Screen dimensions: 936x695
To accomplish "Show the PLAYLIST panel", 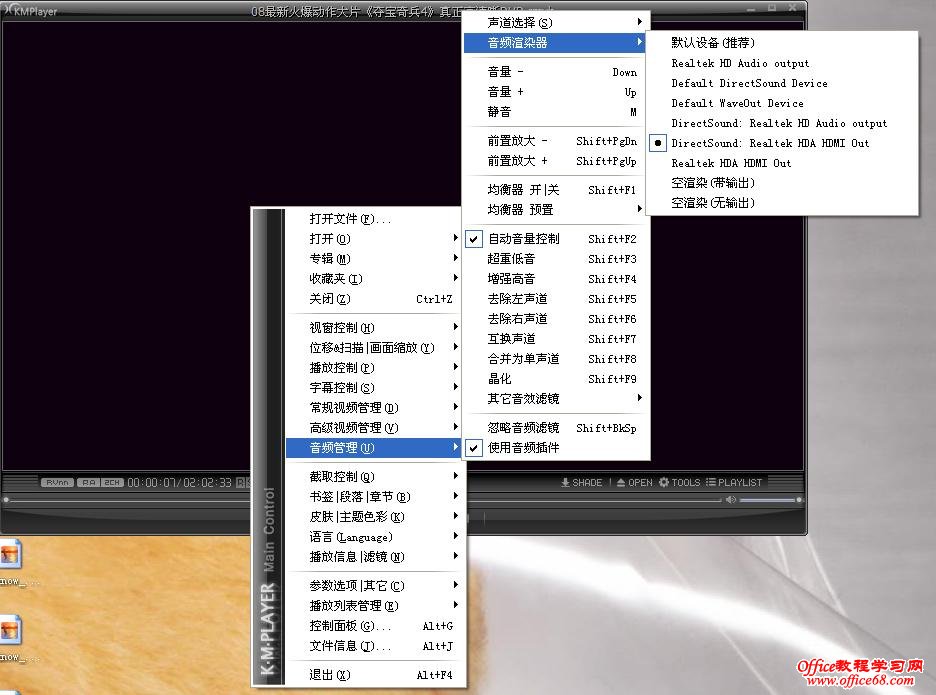I will coord(734,482).
